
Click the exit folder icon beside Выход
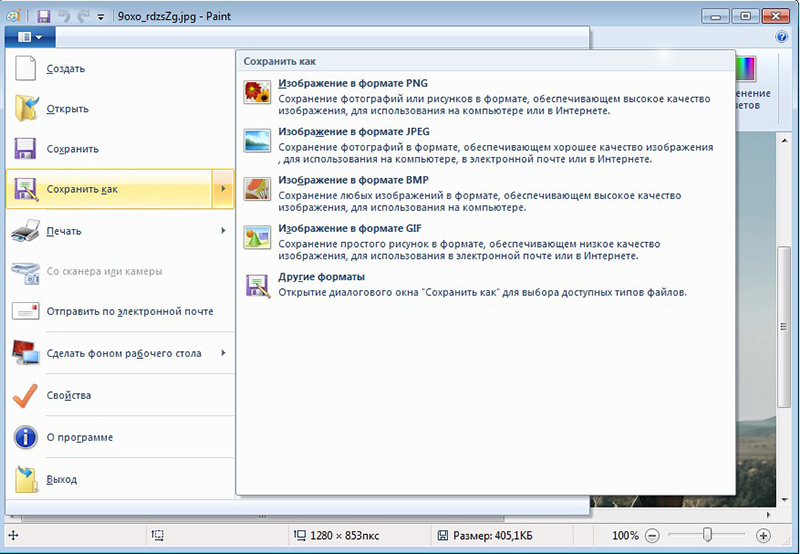pyautogui.click(x=26, y=479)
